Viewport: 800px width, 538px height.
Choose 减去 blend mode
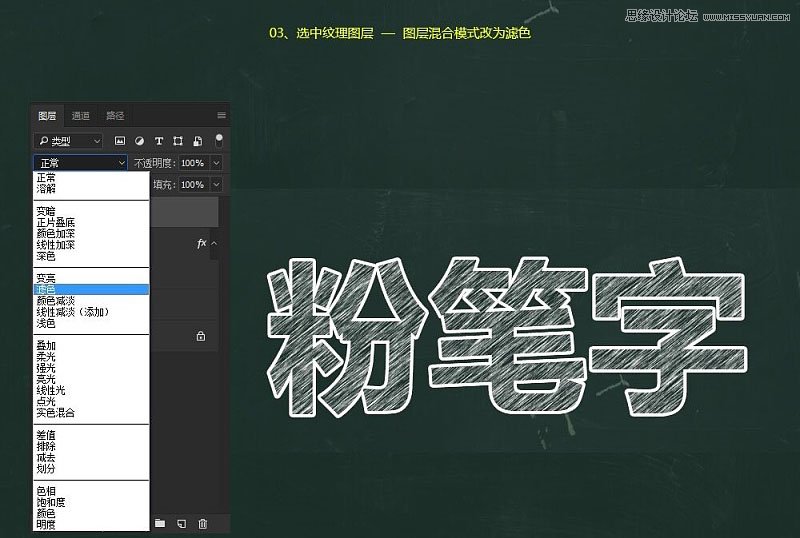91,458
